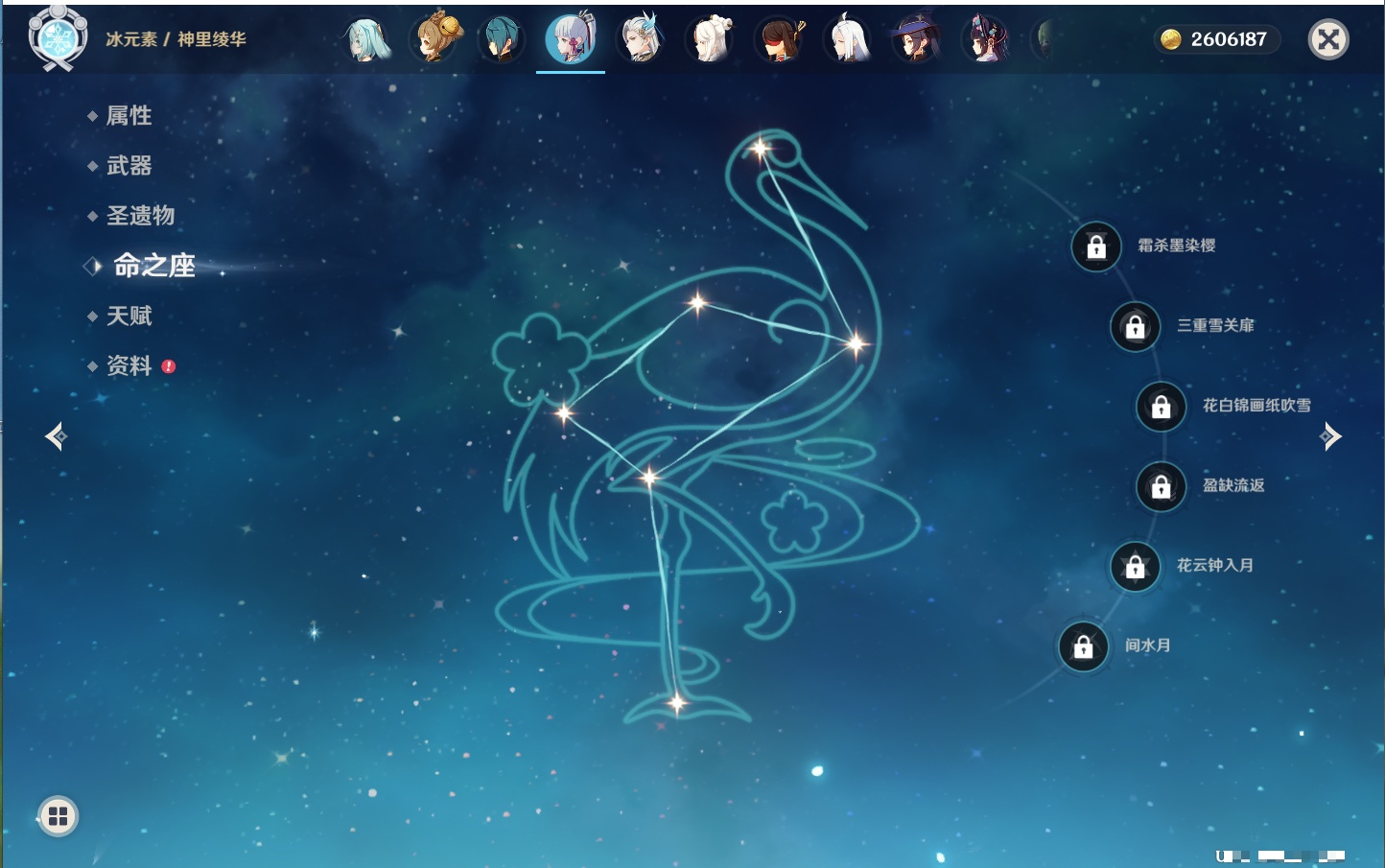
Task: Select the long white-haired portrait with ahoge
Action: [848, 39]
